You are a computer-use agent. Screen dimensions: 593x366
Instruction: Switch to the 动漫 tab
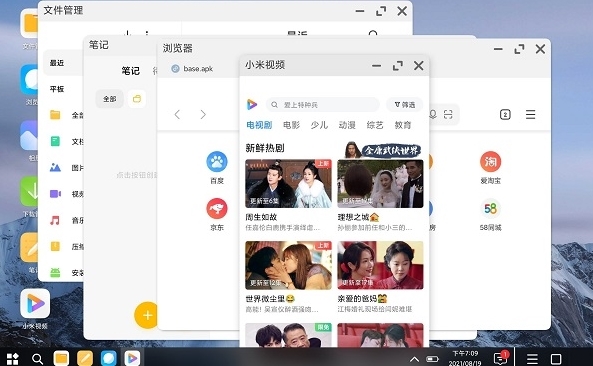point(347,125)
